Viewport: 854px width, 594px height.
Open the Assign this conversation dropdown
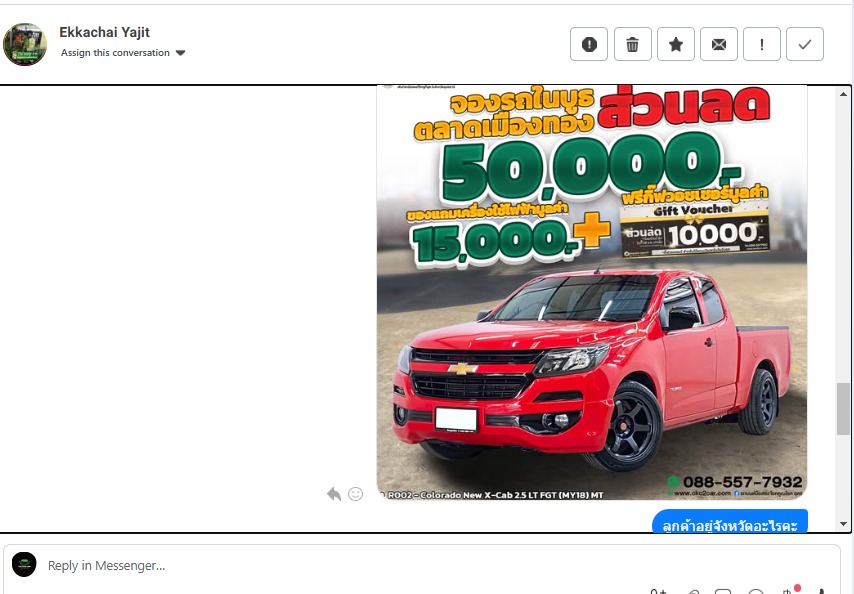(123, 53)
